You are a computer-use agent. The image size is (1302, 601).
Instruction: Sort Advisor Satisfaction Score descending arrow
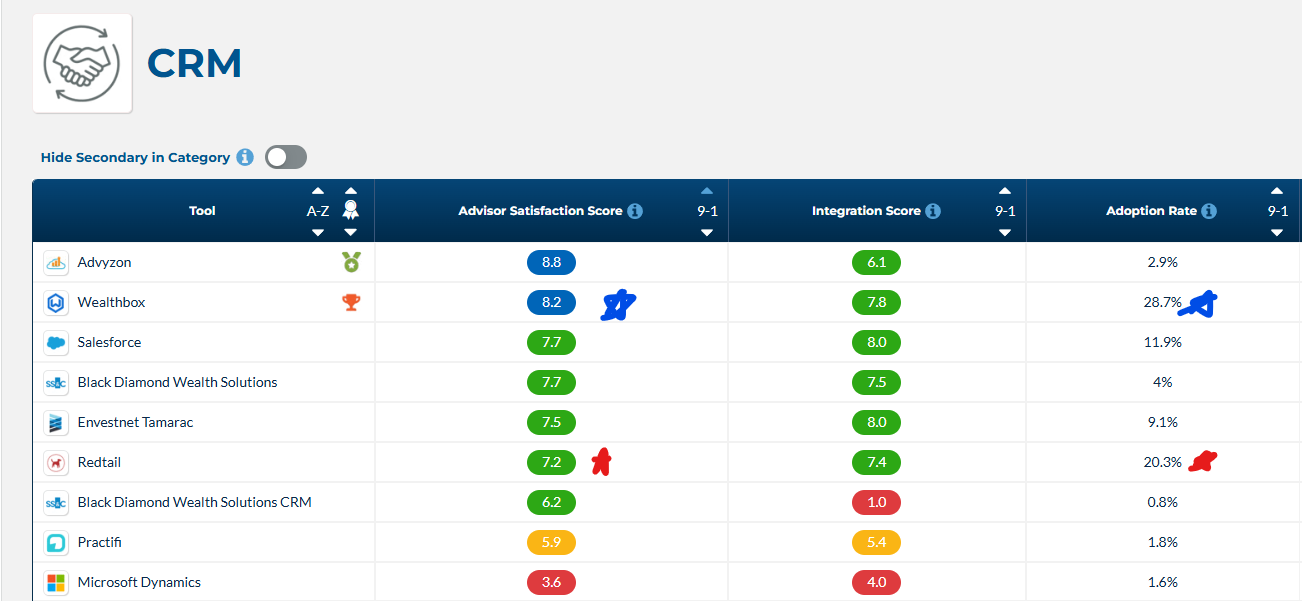[x=707, y=232]
